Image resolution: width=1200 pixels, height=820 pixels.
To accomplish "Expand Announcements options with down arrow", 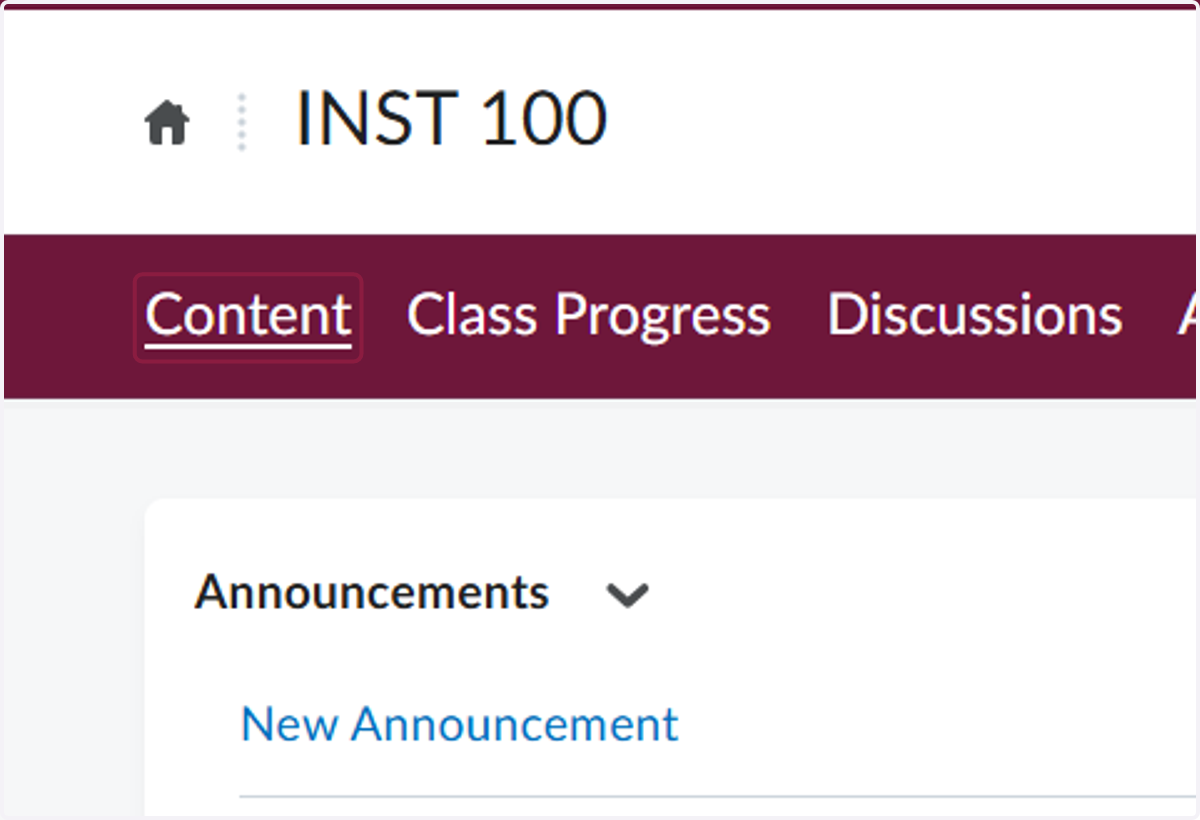I will pyautogui.click(x=628, y=595).
